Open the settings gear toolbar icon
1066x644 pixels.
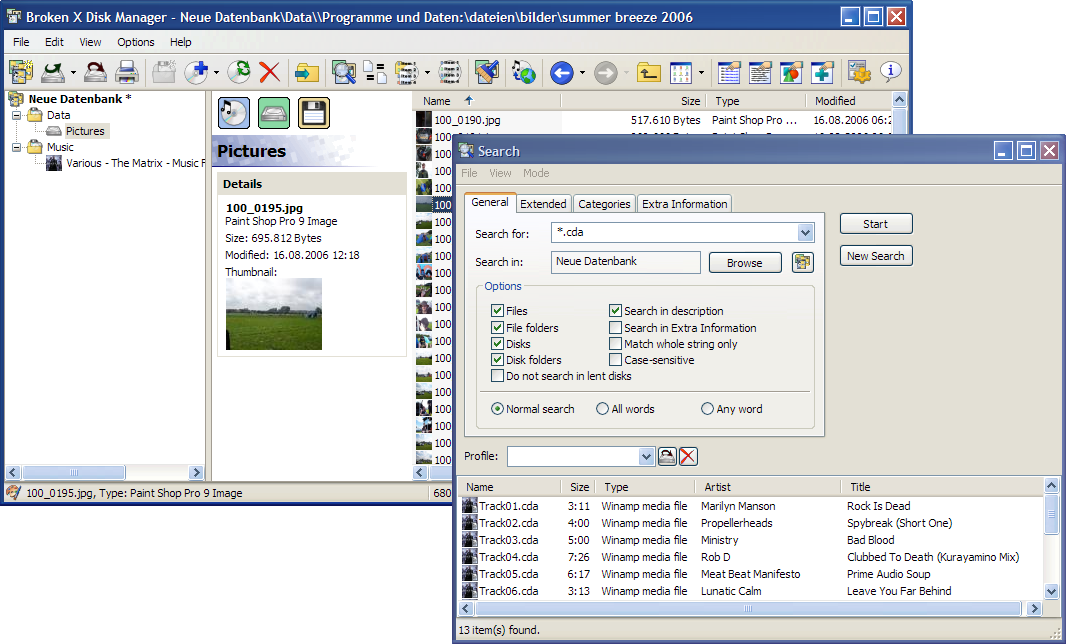857,72
